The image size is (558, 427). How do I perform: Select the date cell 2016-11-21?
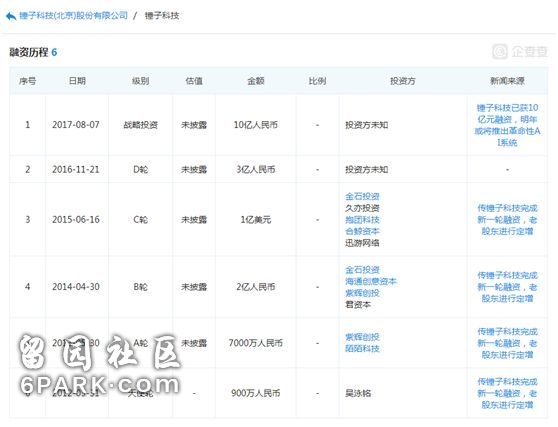76,169
